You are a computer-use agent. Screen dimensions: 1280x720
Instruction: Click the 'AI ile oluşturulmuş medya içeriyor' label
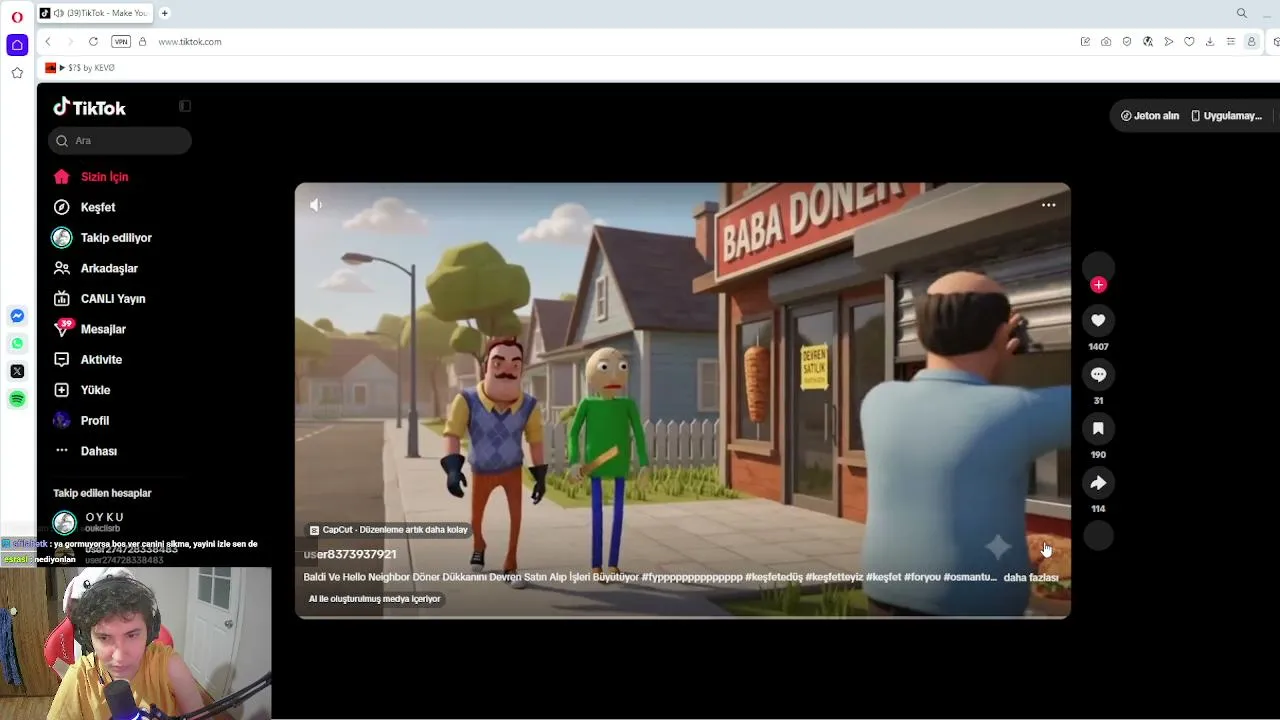pyautogui.click(x=375, y=599)
